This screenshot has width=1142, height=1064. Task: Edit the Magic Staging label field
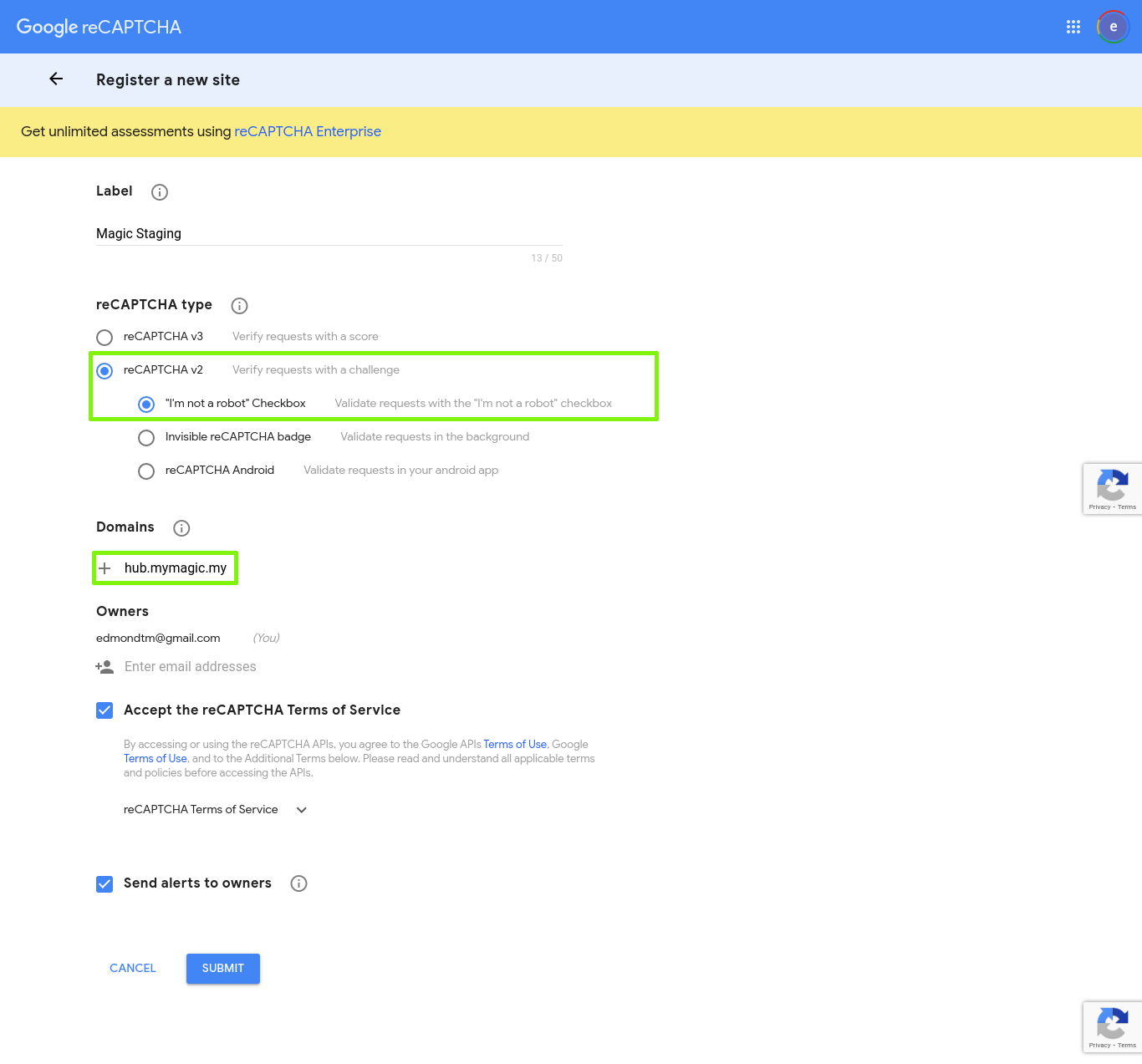[329, 234]
